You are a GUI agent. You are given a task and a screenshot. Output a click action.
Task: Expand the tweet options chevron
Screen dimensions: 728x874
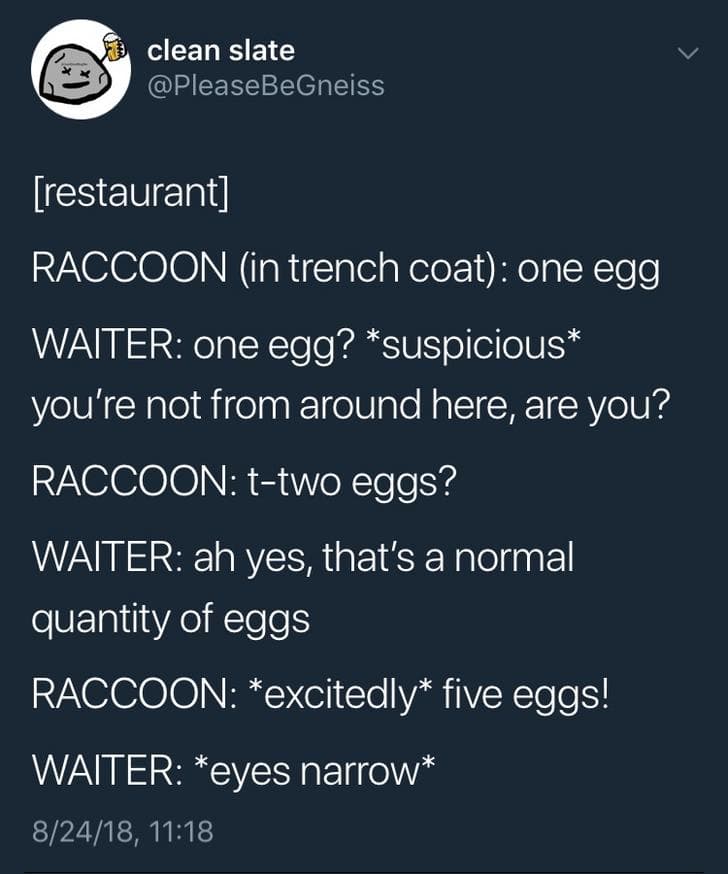point(688,53)
